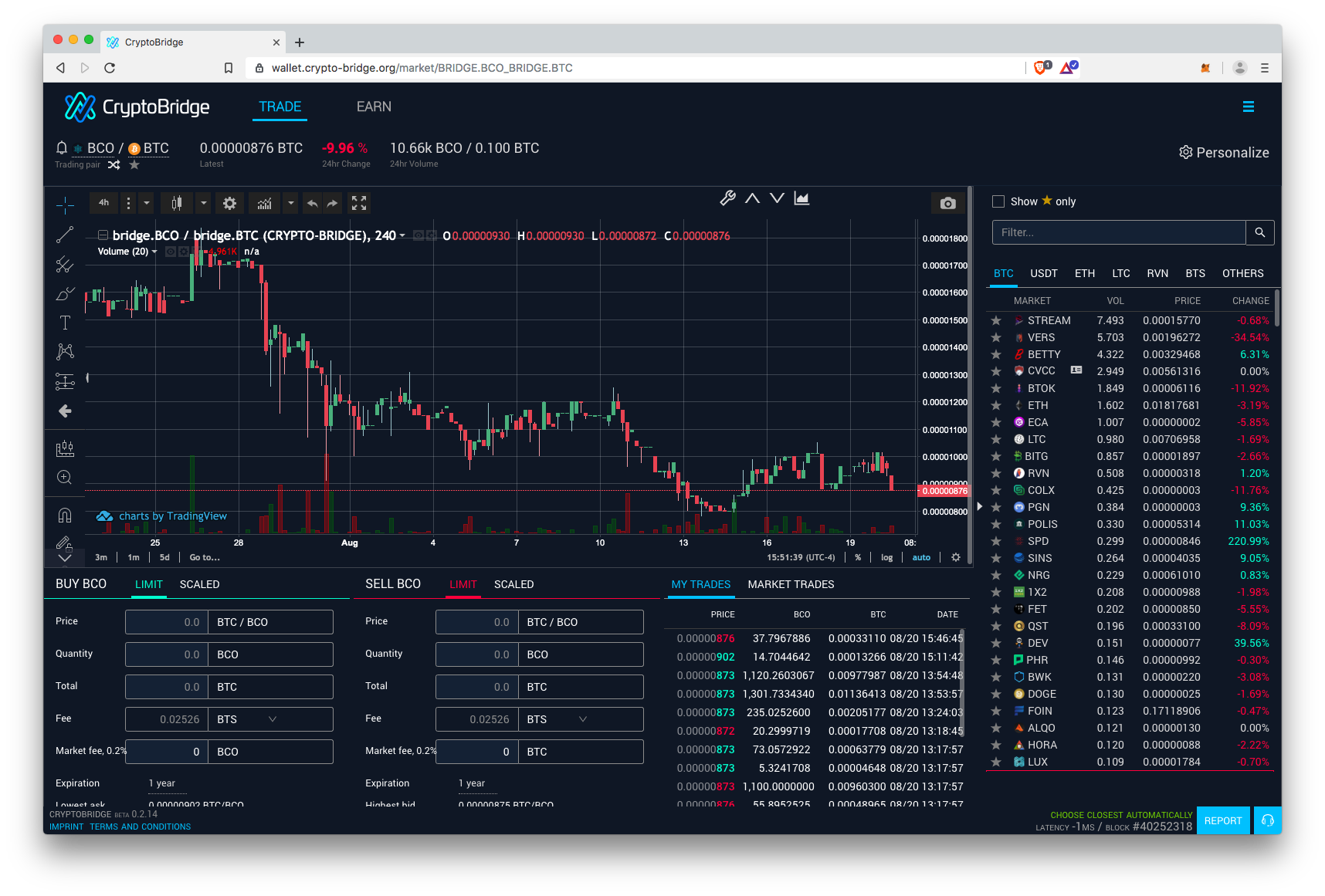Viewport: 1325px width, 896px height.
Task: Open the hamburger menu in header
Action: pyautogui.click(x=1248, y=107)
